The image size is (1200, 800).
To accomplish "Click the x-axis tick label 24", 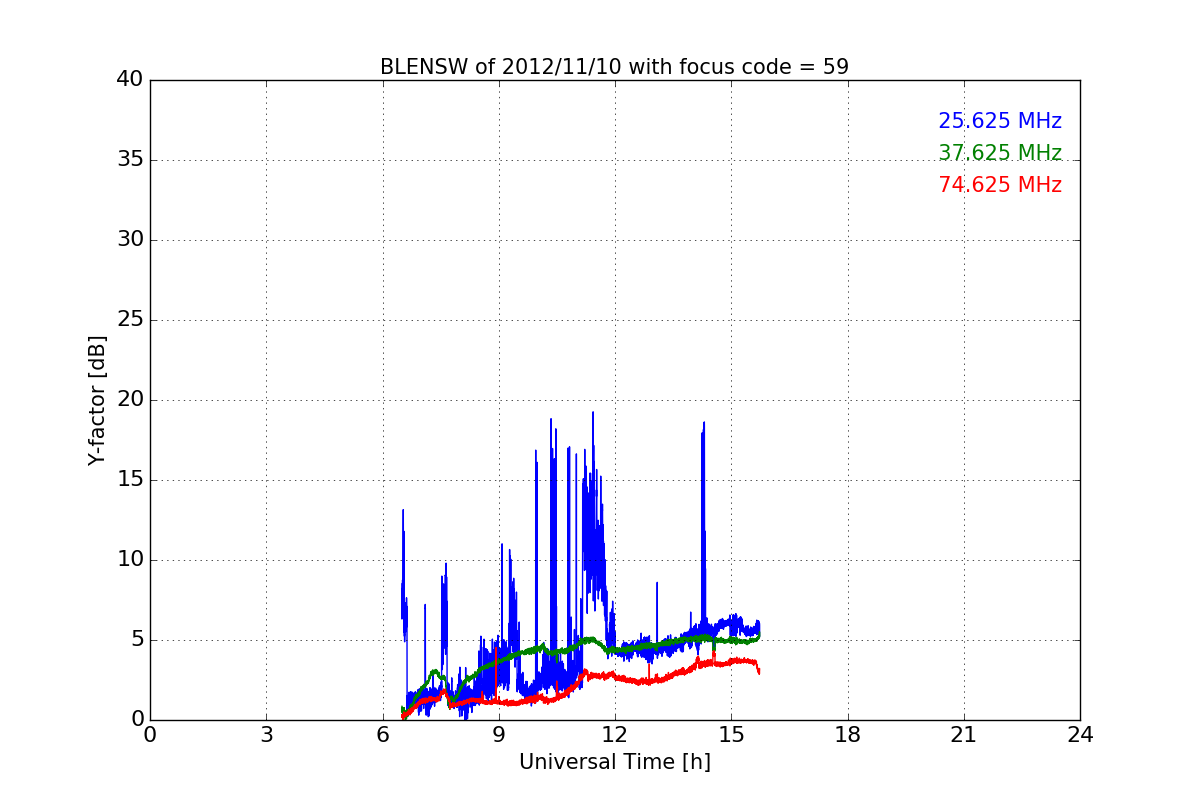I will click(x=1080, y=735).
